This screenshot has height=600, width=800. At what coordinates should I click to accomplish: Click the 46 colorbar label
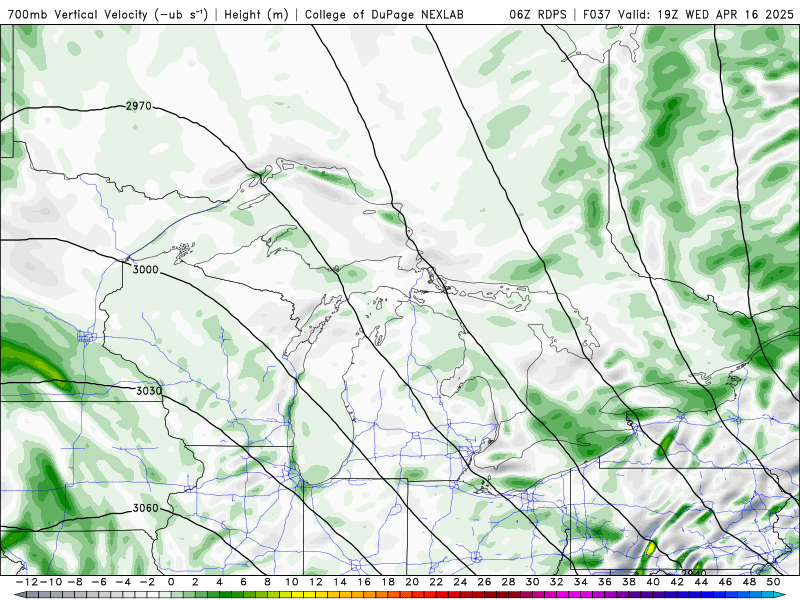tap(726, 582)
